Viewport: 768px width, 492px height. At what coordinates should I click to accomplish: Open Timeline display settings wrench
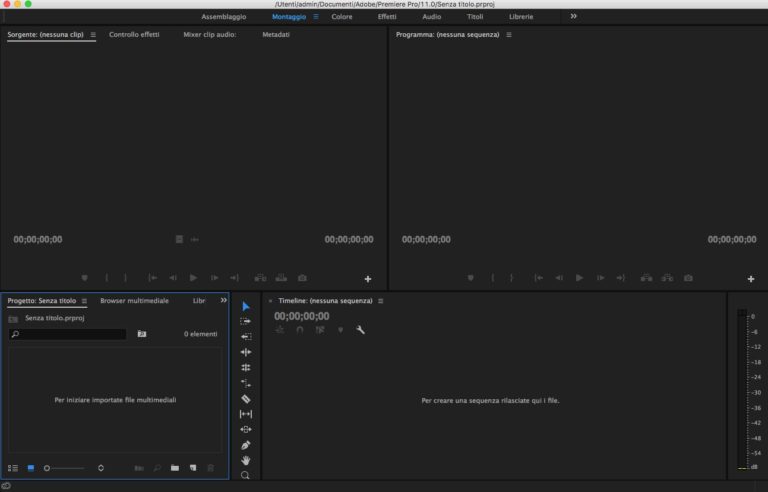click(x=360, y=330)
